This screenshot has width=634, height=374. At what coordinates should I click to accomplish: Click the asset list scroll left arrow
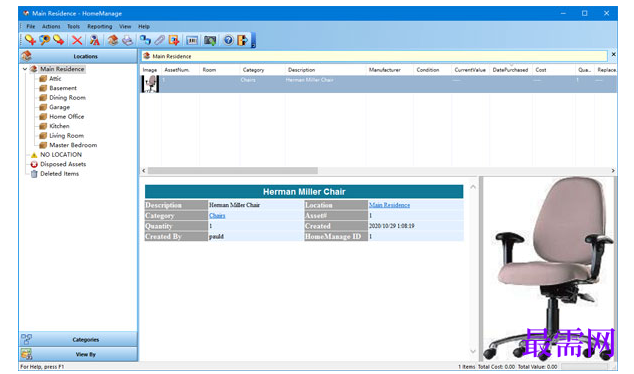click(x=144, y=171)
